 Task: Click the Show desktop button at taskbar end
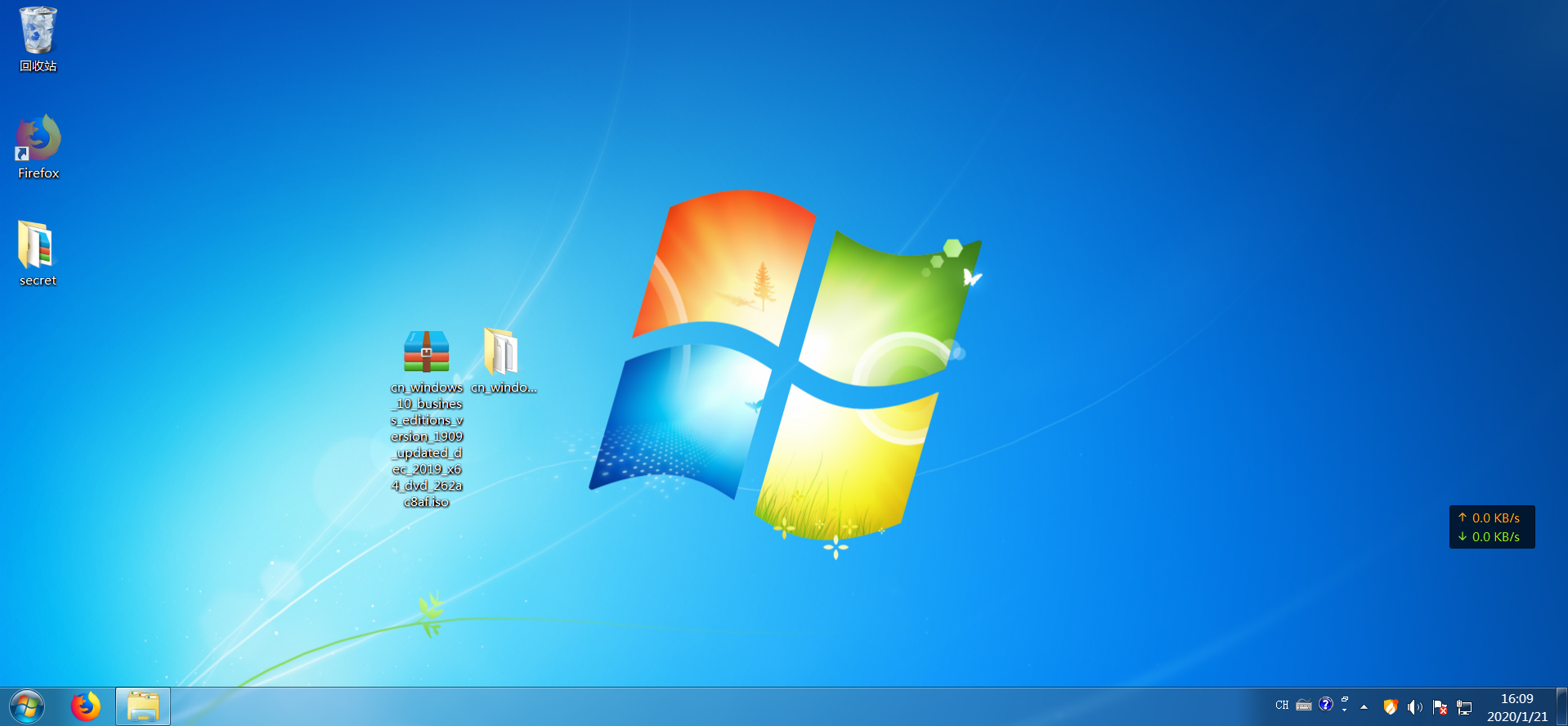click(x=1561, y=707)
